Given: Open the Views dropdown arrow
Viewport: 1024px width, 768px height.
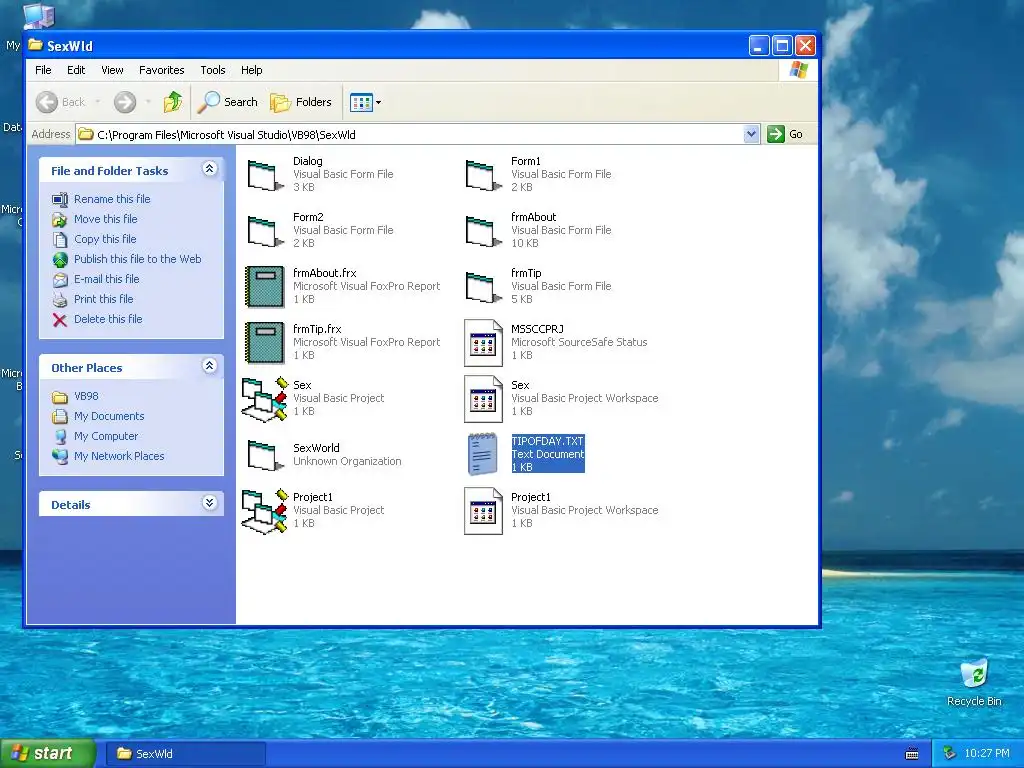Looking at the screenshot, I should [378, 103].
